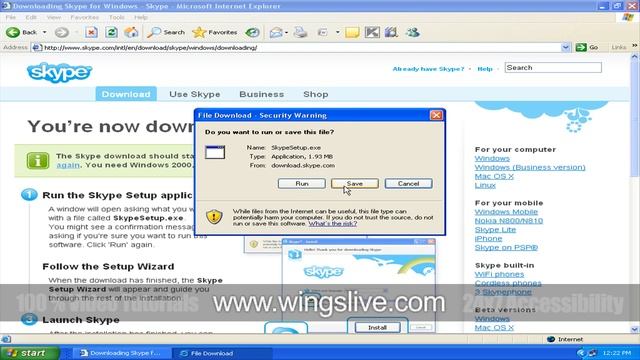Click the Go button beside the address bar
Image resolution: width=640 pixels, height=360 pixels.
coord(587,47)
